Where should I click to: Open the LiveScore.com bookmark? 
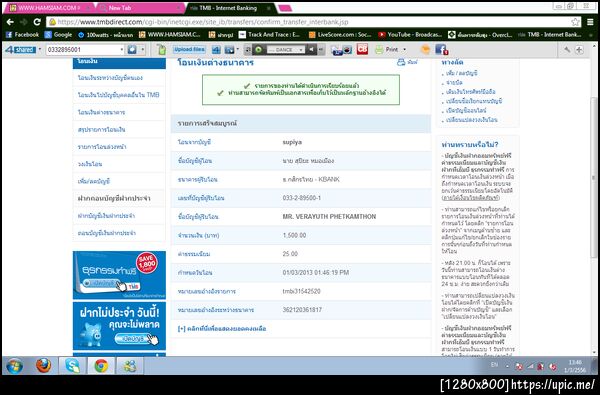(340, 35)
